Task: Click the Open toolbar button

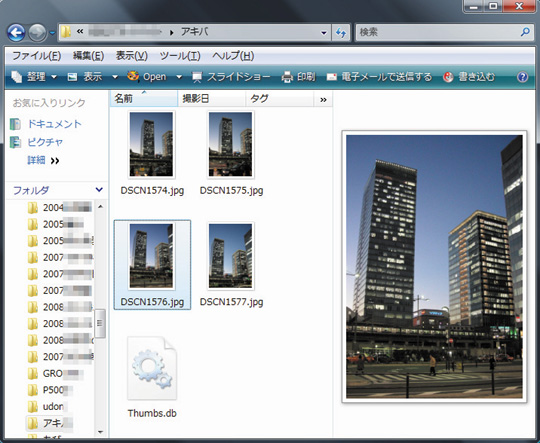Action: [x=147, y=76]
